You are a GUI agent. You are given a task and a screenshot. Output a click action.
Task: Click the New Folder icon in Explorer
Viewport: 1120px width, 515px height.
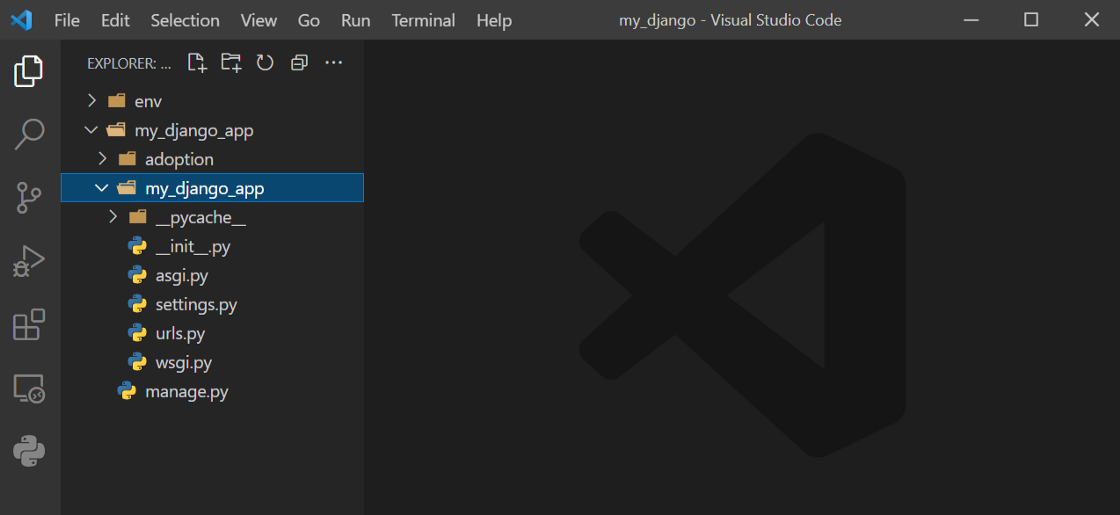[231, 63]
